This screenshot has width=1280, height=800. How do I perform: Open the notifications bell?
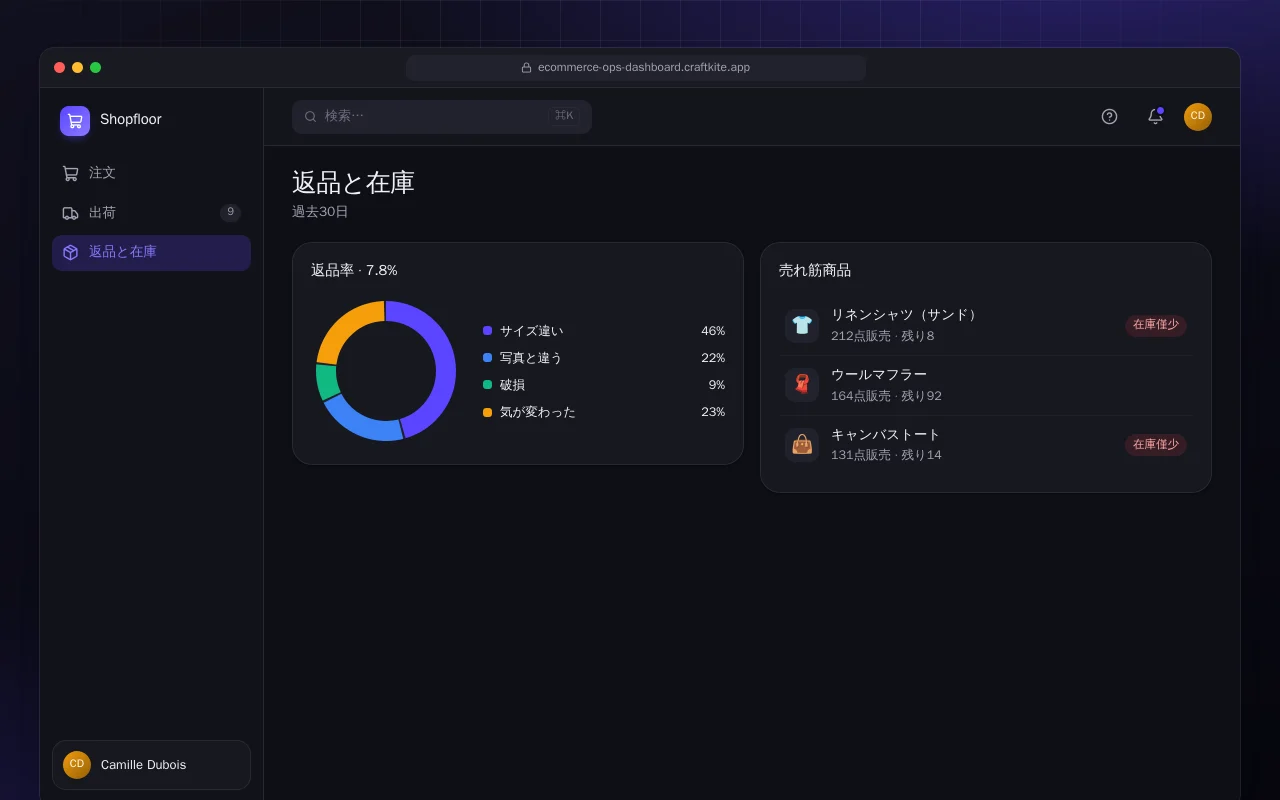tap(1155, 116)
